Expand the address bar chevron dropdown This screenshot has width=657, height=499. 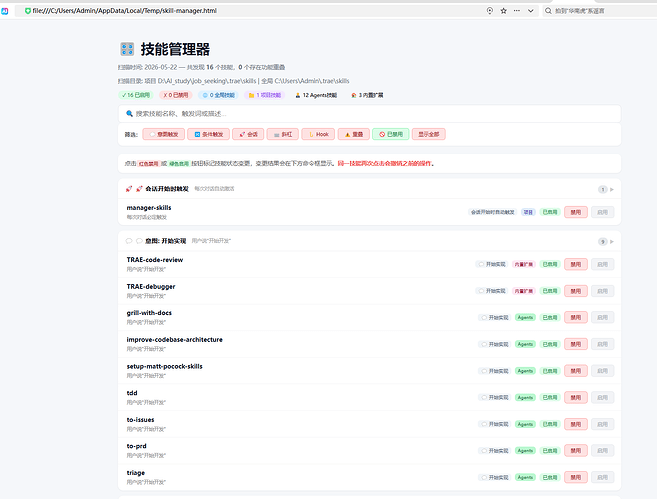coord(530,11)
